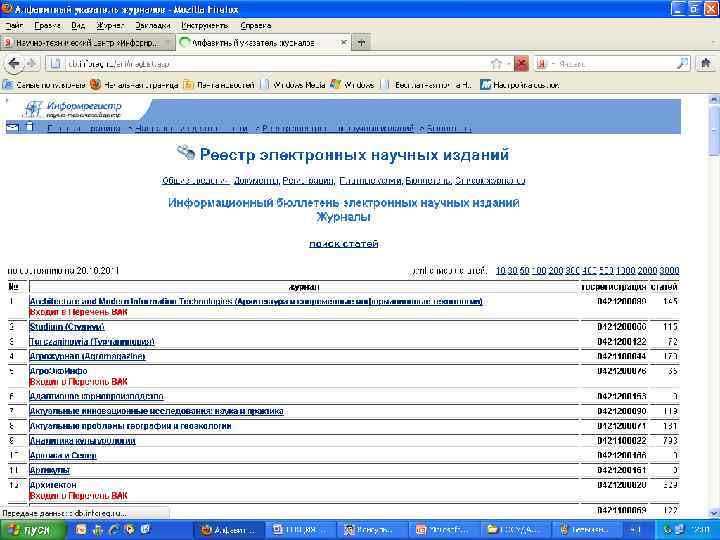
Task: Click the search magnifier icon
Action: point(683,64)
